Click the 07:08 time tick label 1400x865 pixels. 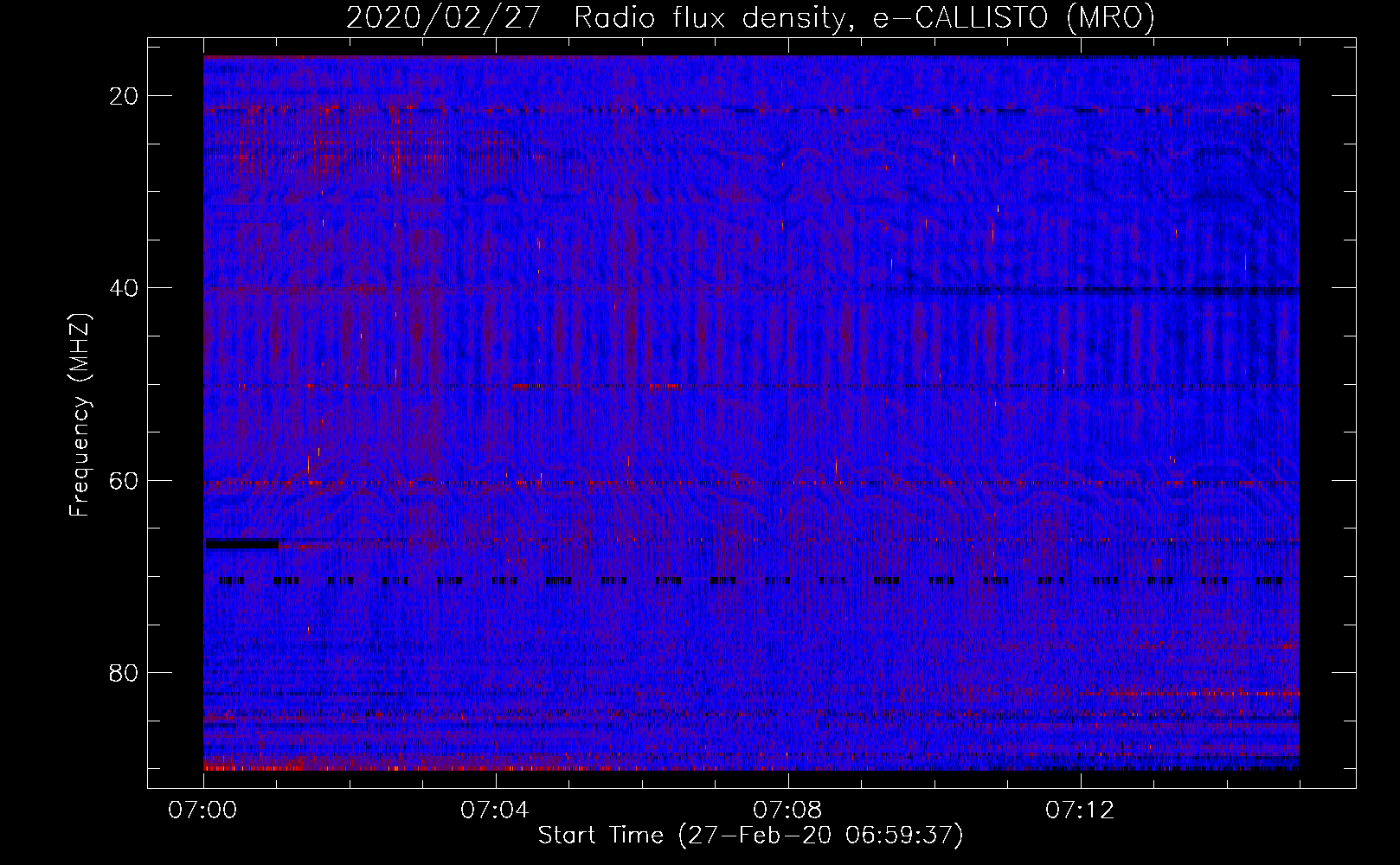[787, 810]
